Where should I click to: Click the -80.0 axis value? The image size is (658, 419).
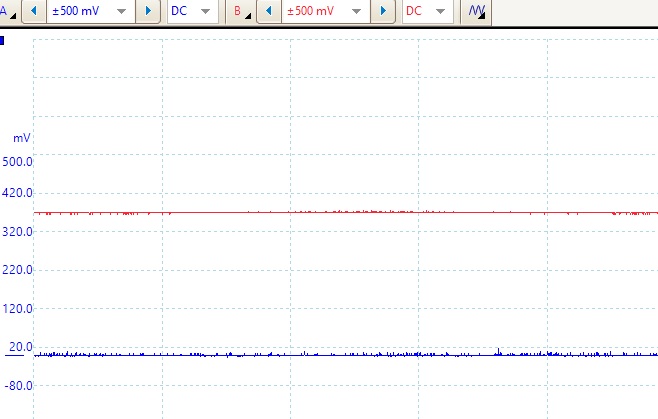18,385
